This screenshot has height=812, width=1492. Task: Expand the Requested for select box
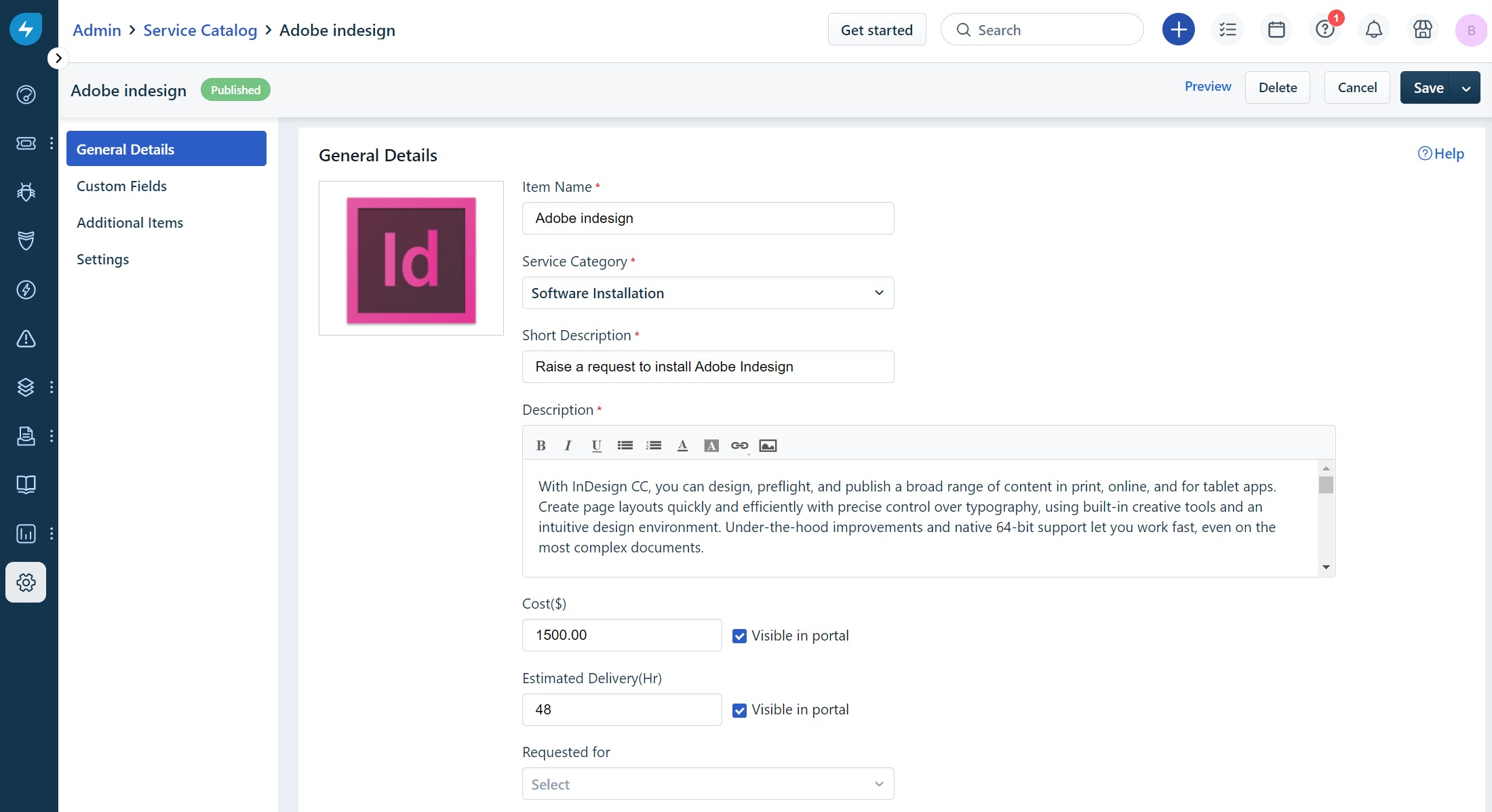coord(707,784)
